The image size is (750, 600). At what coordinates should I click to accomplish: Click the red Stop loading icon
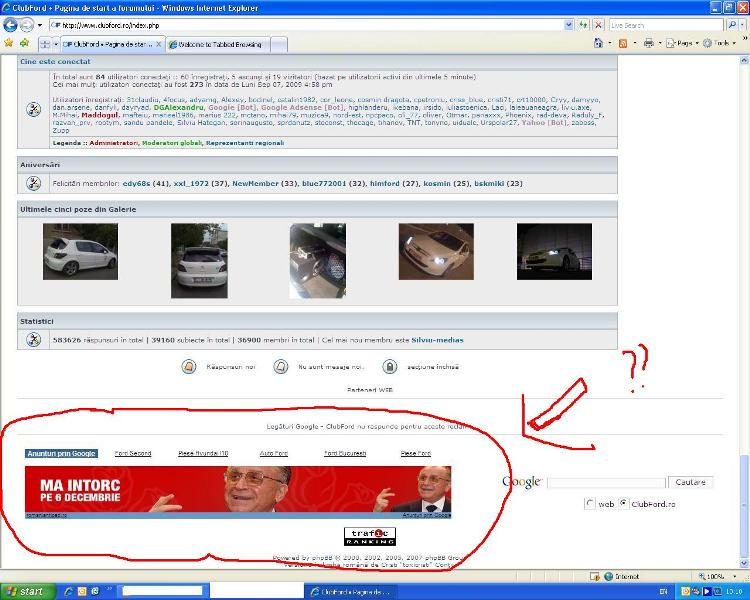(597, 24)
